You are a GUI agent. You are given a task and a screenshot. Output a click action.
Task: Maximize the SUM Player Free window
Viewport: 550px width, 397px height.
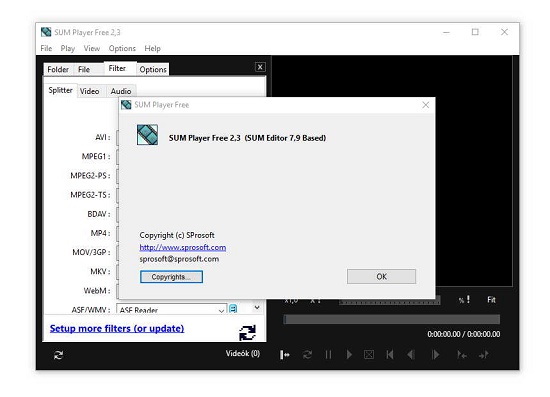475,32
